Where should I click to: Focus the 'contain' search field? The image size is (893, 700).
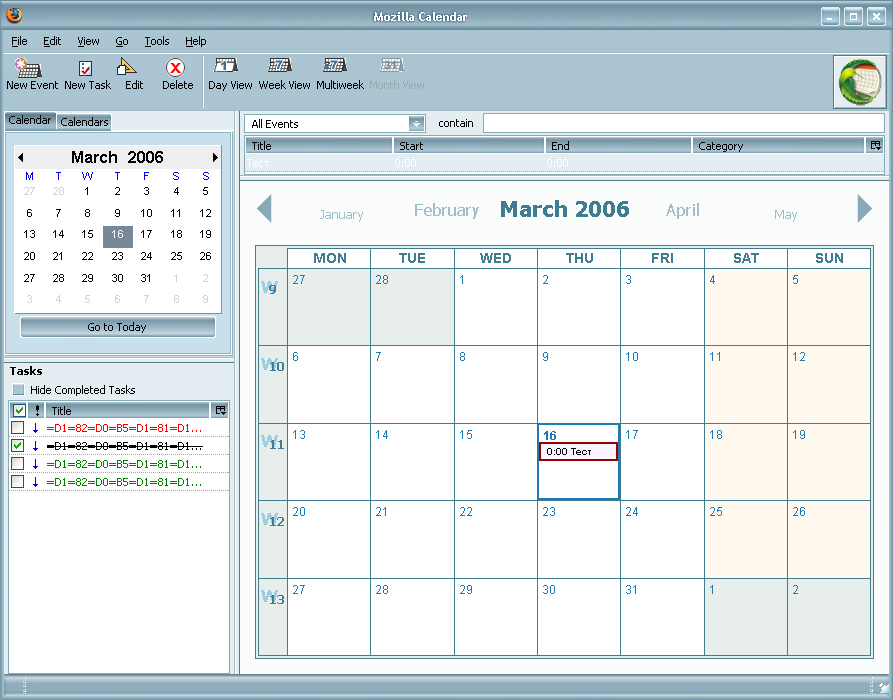coord(683,123)
